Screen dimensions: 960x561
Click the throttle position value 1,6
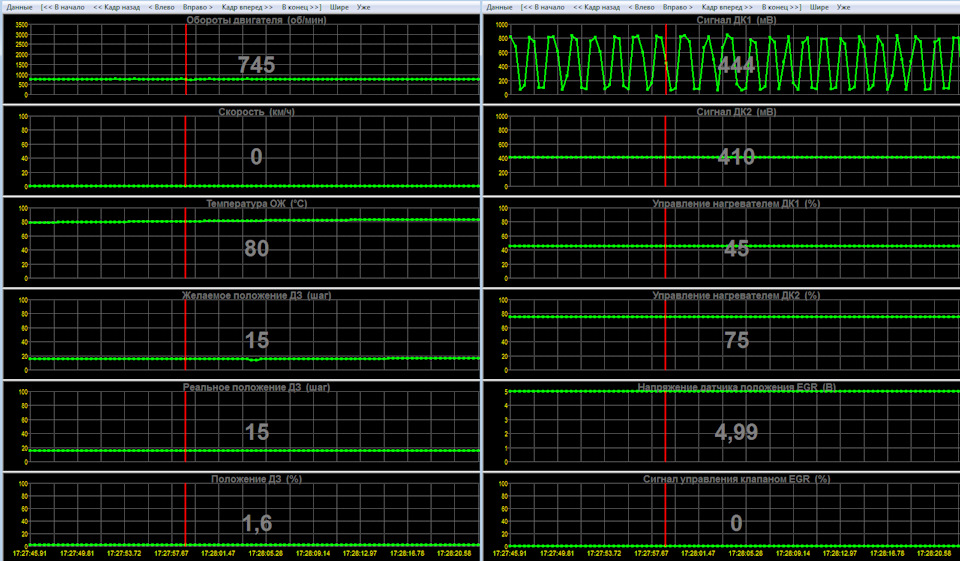coord(257,523)
